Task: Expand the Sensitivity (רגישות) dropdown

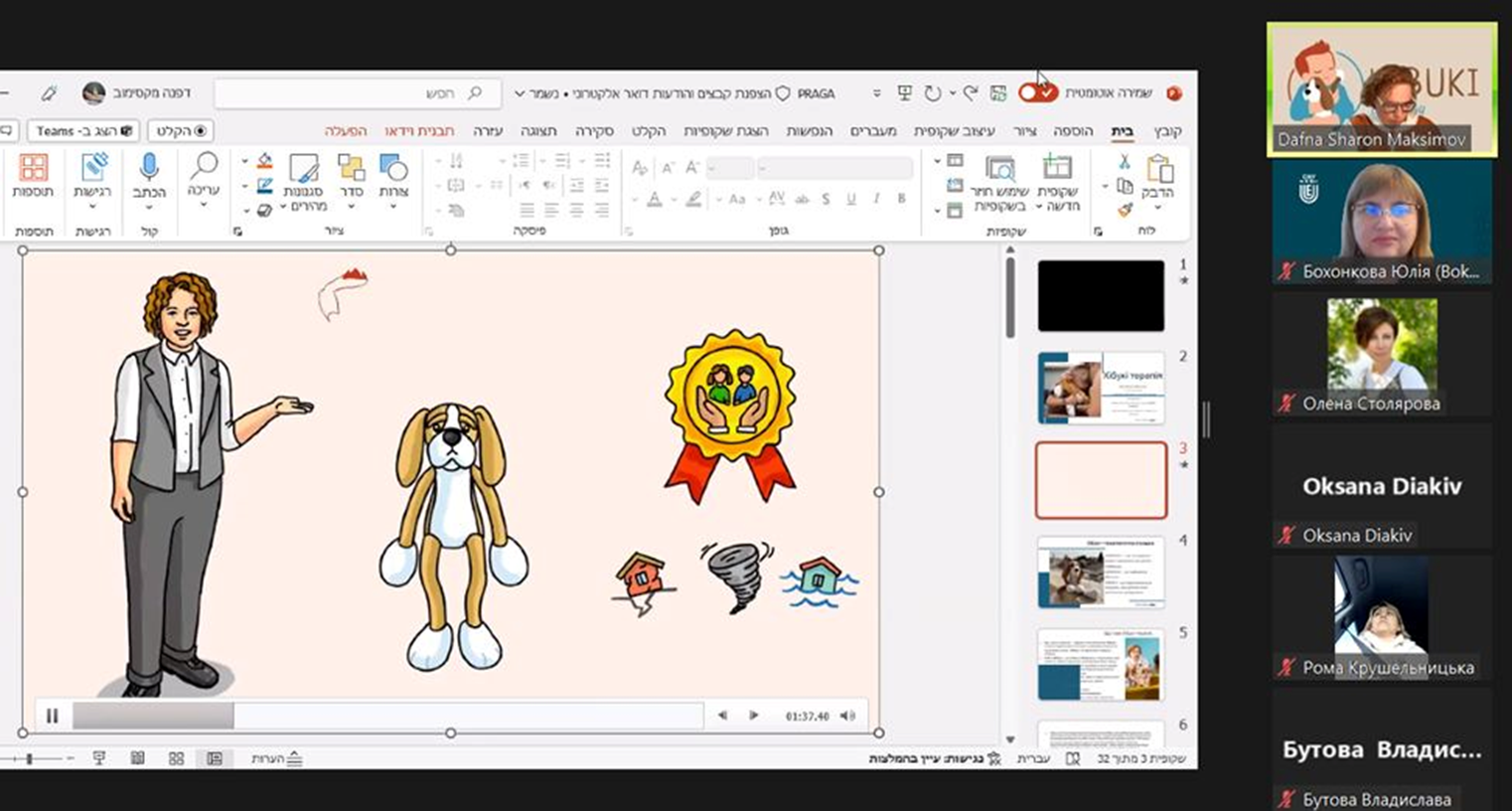Action: [92, 181]
